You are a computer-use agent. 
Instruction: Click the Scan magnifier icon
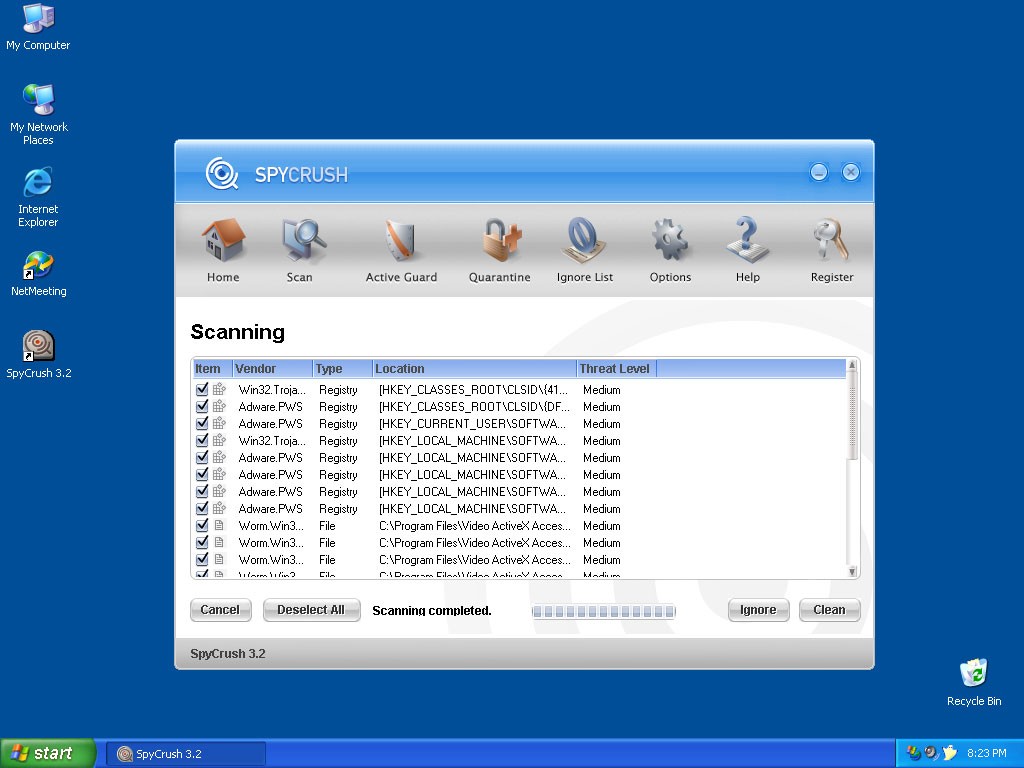300,243
